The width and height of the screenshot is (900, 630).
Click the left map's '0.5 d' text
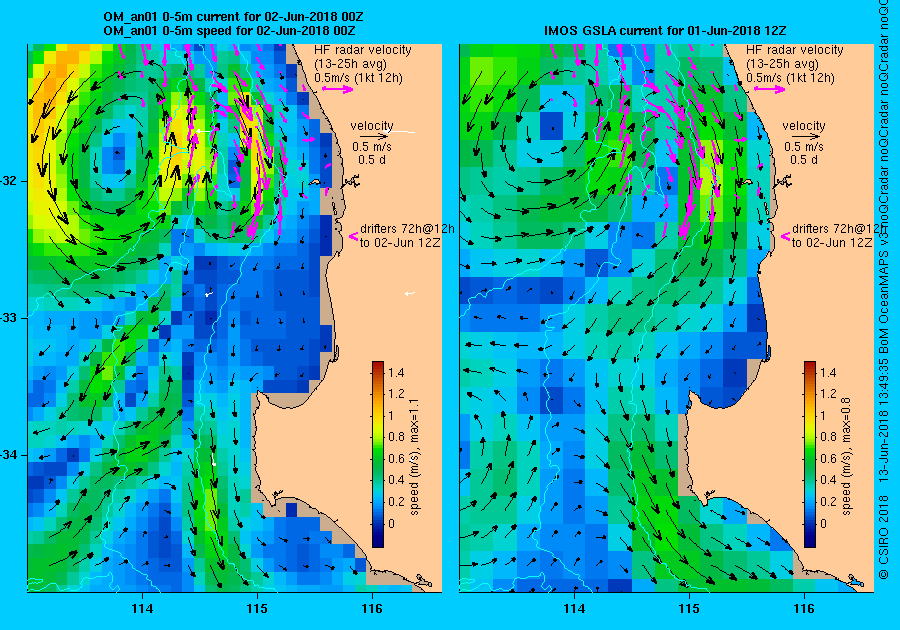[x=372, y=160]
